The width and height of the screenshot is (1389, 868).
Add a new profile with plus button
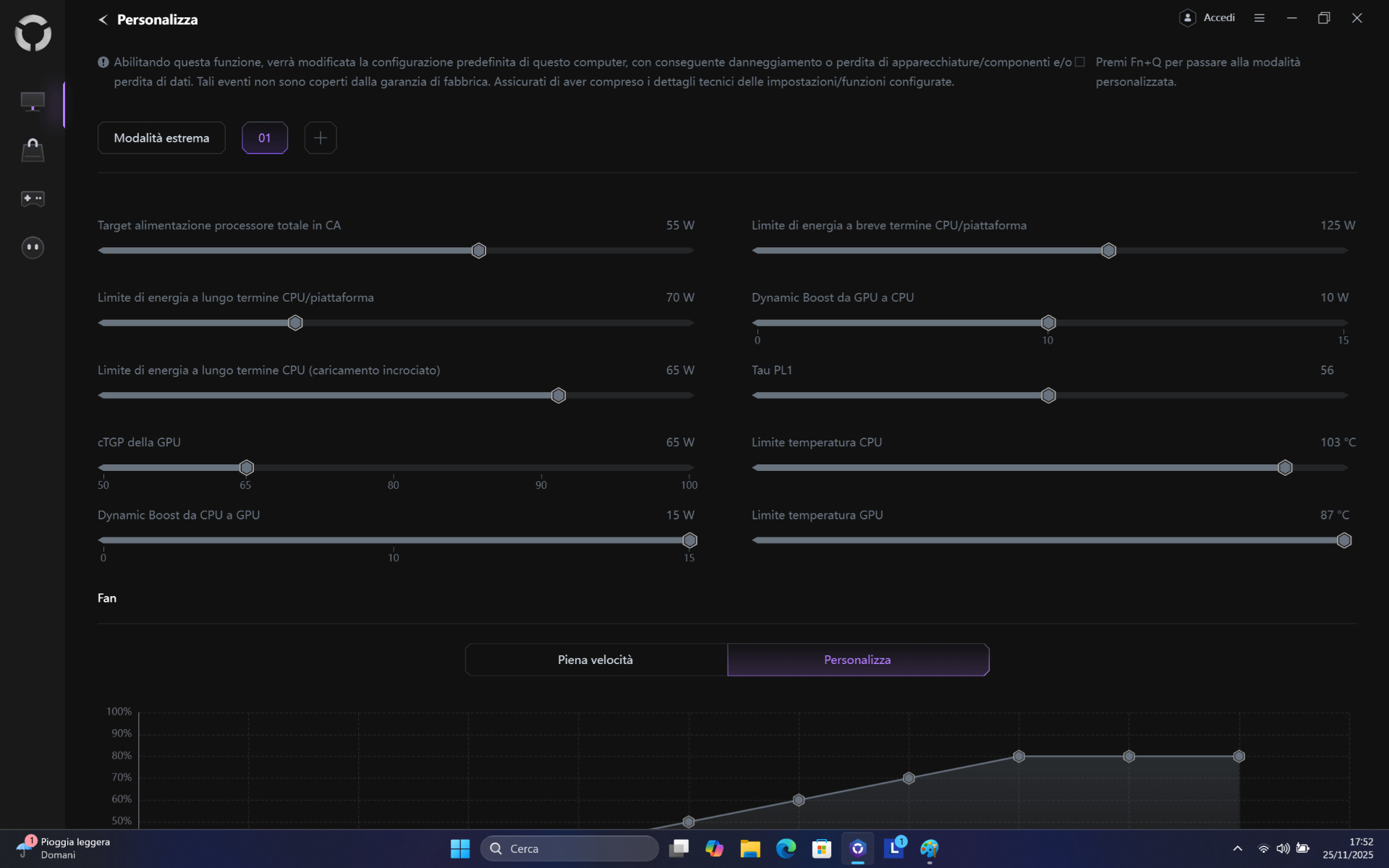pos(320,138)
